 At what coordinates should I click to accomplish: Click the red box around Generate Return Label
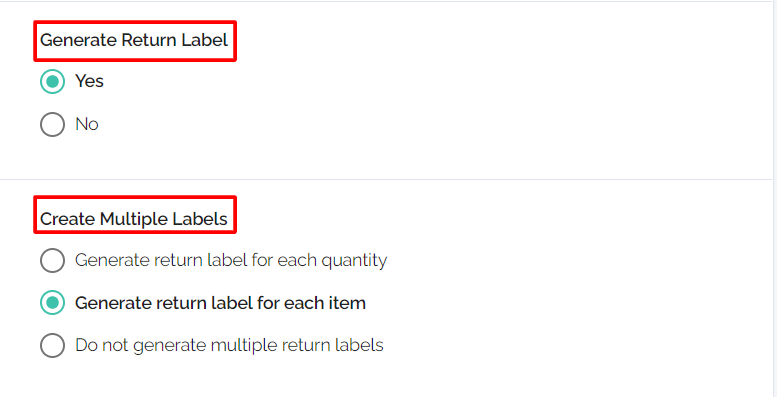click(x=135, y=41)
